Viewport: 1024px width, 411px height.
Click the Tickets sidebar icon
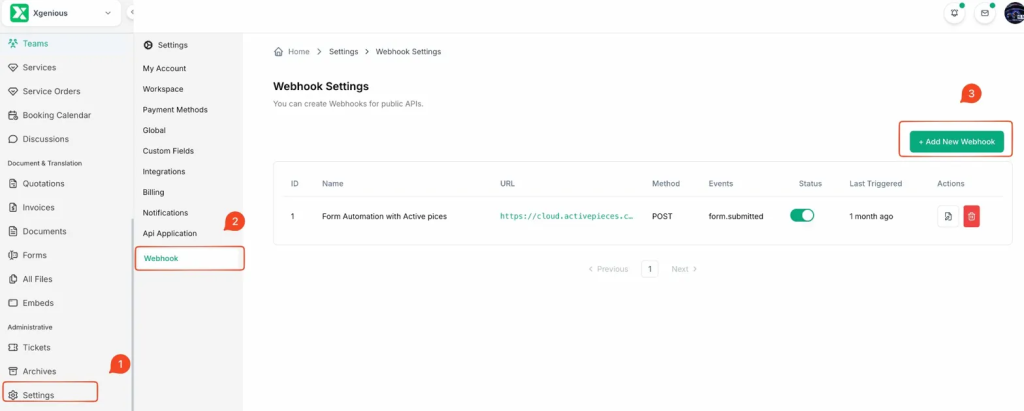(13, 347)
